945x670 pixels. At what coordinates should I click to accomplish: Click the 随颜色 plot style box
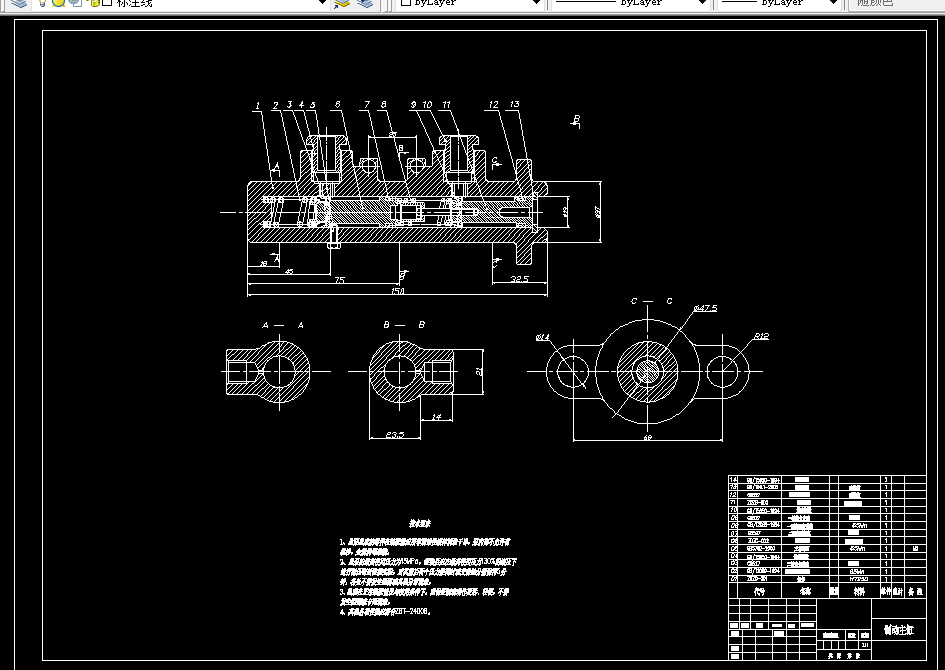(895, 3)
